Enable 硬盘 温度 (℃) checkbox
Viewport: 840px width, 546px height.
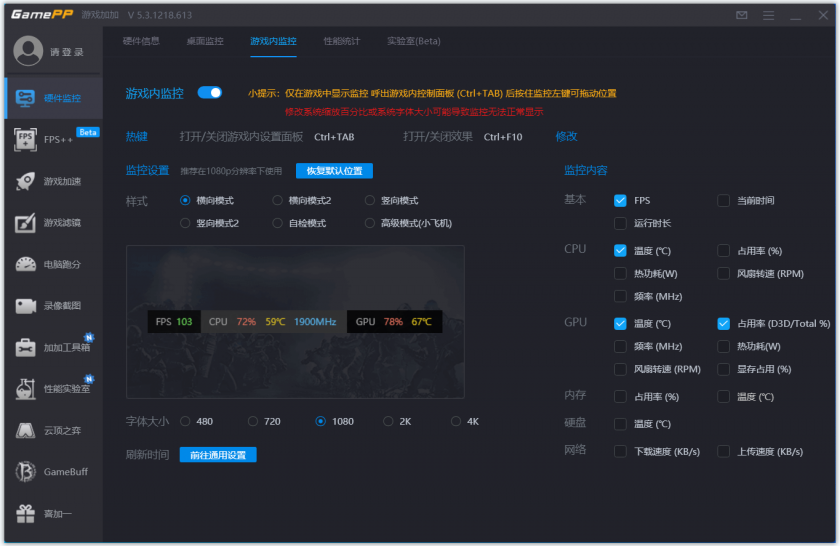pyautogui.click(x=620, y=424)
